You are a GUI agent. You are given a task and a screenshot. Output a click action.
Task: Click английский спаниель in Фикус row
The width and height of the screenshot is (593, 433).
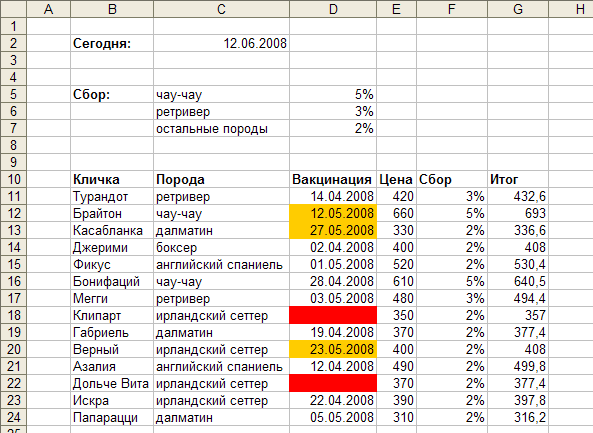(222, 265)
